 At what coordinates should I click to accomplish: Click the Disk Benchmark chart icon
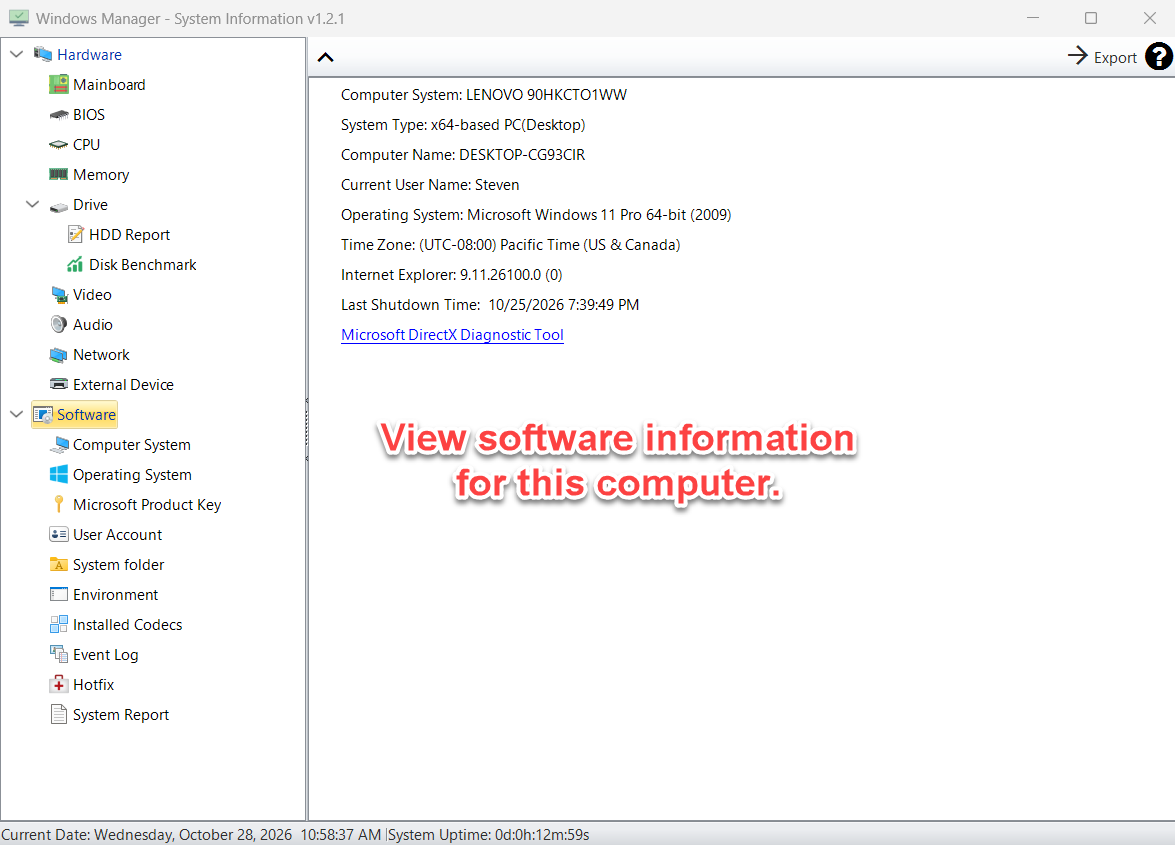click(75, 265)
